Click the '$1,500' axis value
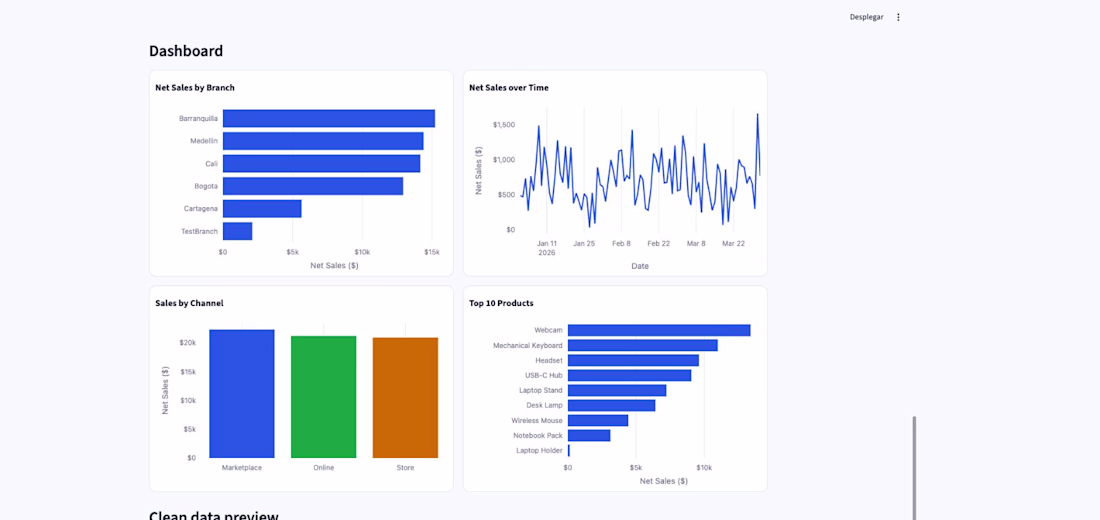The height and width of the screenshot is (520, 1100). (504, 125)
